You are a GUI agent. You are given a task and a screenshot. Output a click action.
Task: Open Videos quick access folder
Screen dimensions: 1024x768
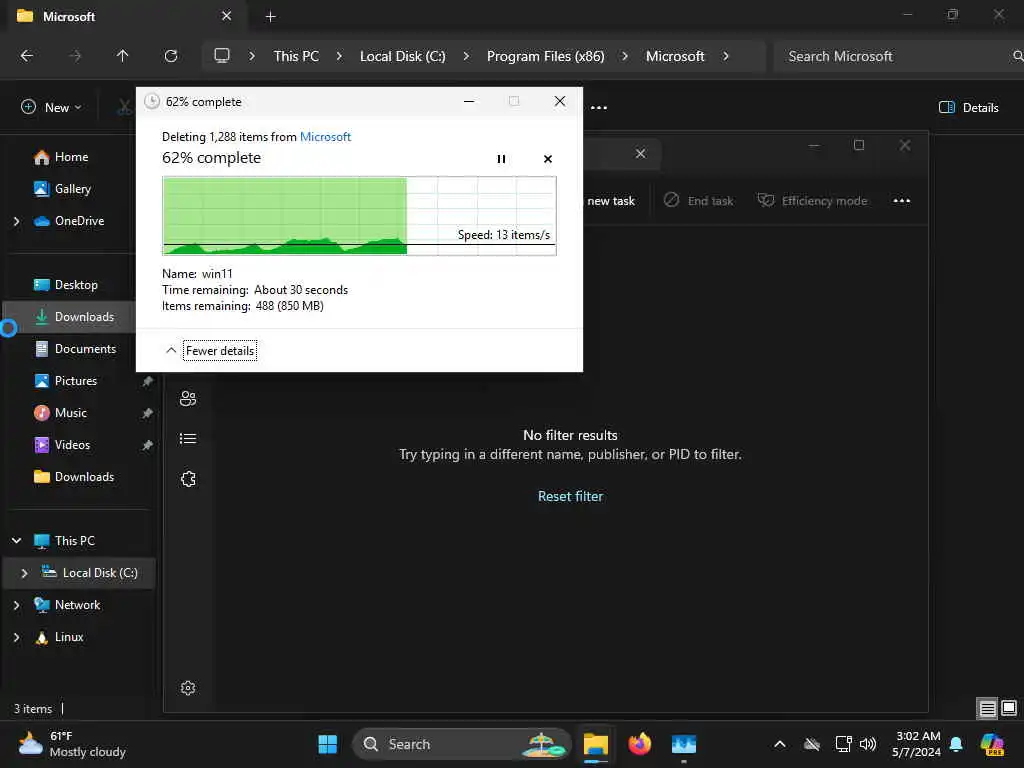tap(72, 445)
